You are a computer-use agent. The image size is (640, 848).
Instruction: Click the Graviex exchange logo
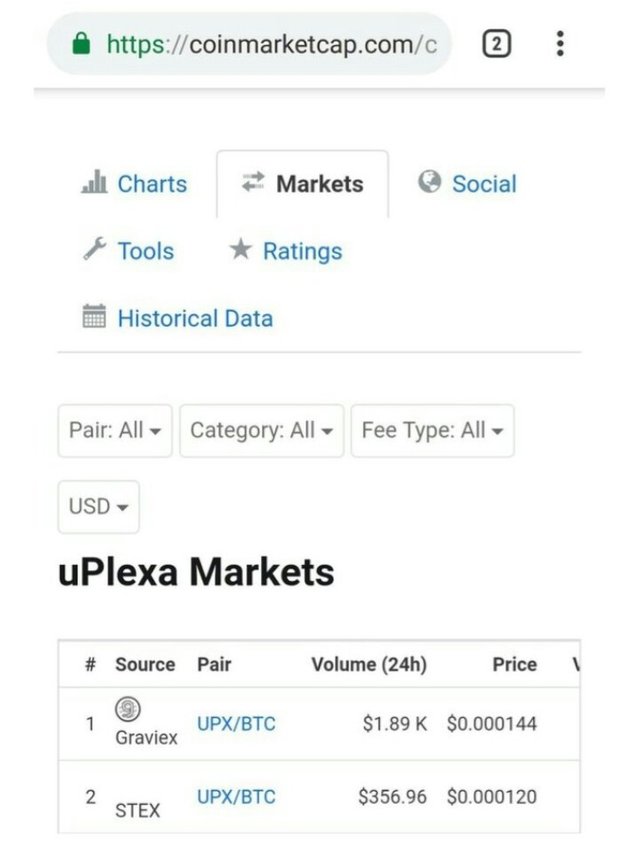pos(128,708)
